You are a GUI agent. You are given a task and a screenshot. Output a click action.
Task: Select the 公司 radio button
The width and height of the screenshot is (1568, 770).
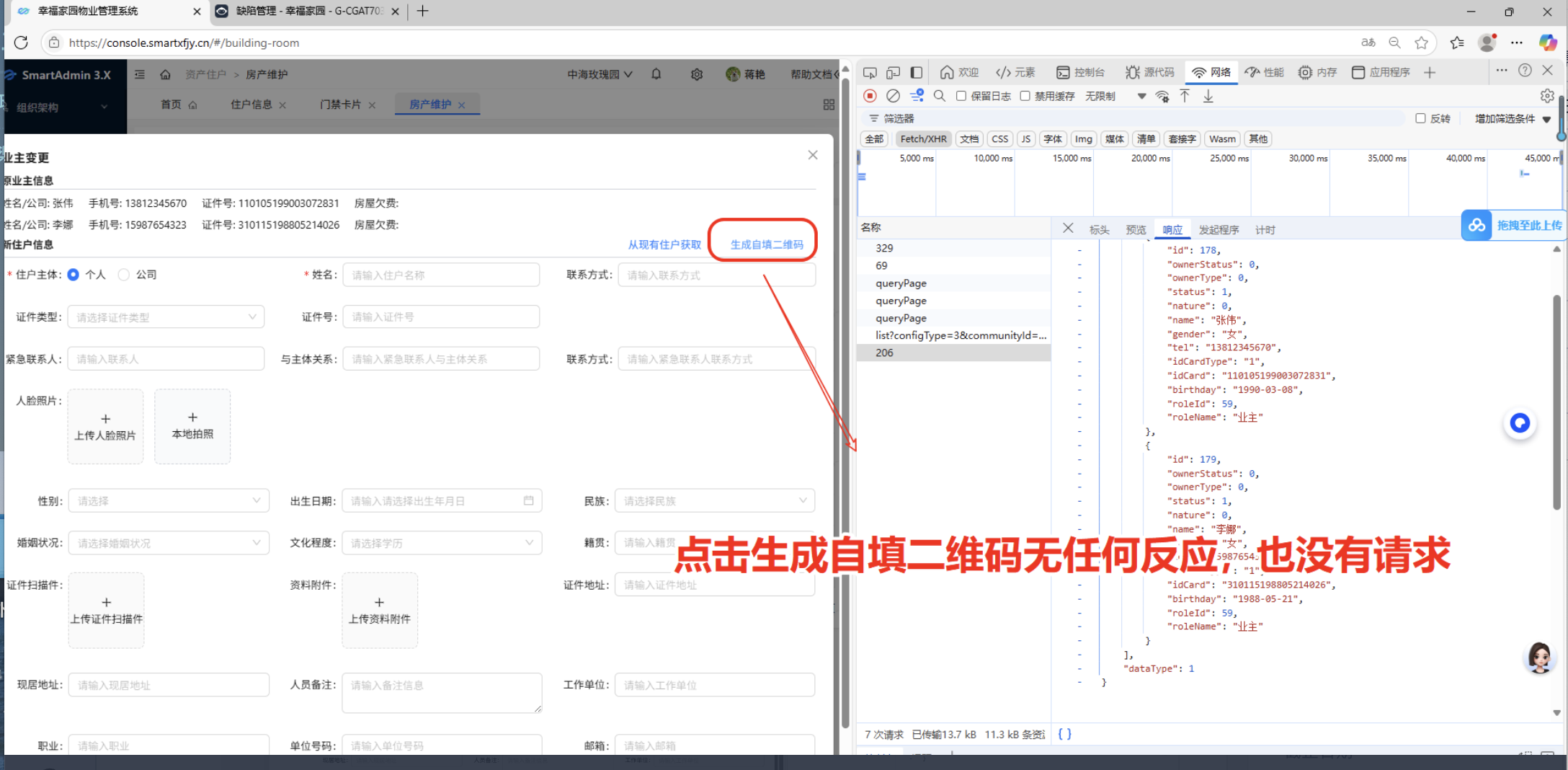click(123, 275)
